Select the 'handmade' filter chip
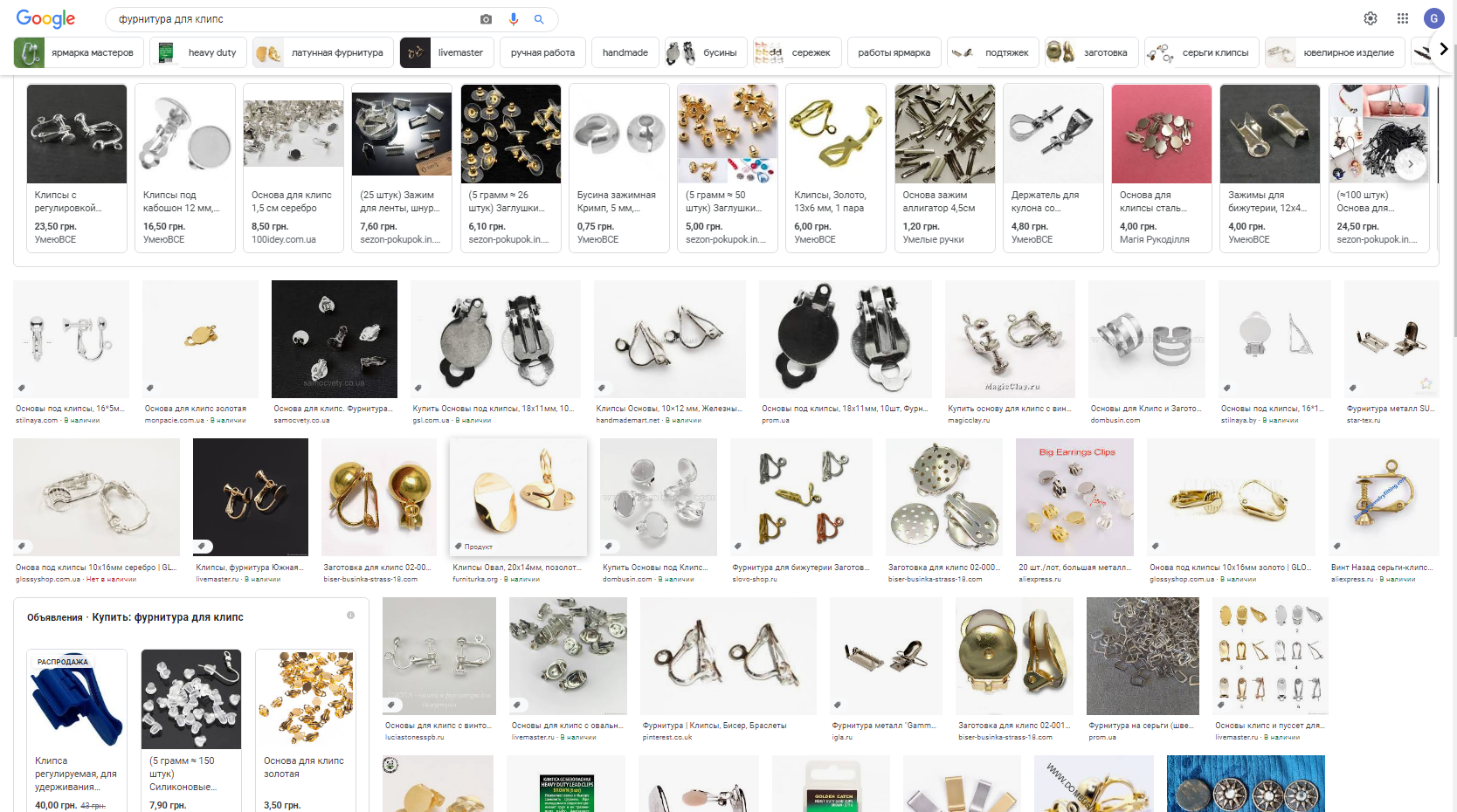Viewport: 1457px width, 812px height. click(x=625, y=52)
